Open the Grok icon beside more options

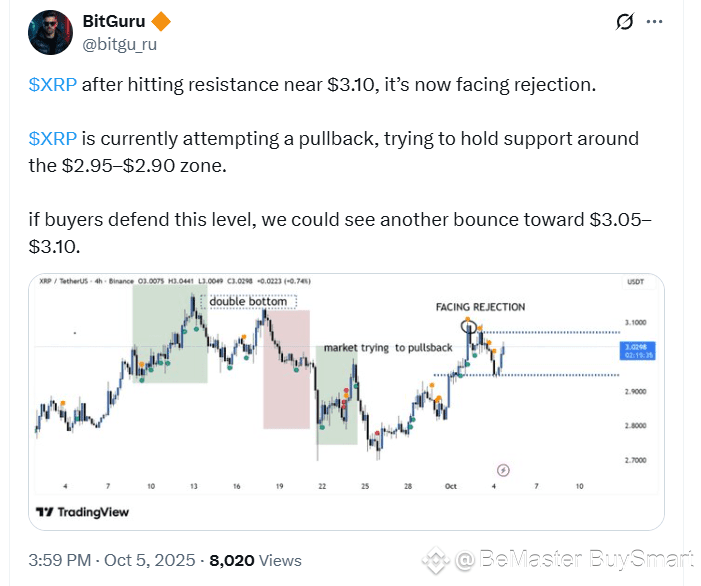(x=625, y=22)
